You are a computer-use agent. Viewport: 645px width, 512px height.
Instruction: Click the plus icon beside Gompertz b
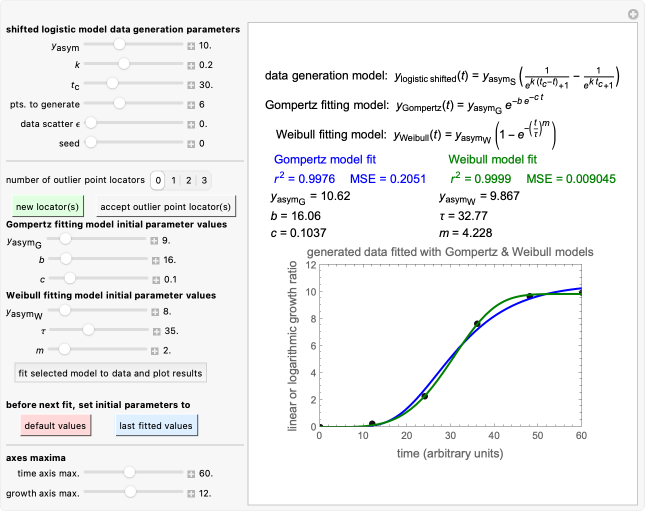click(156, 259)
